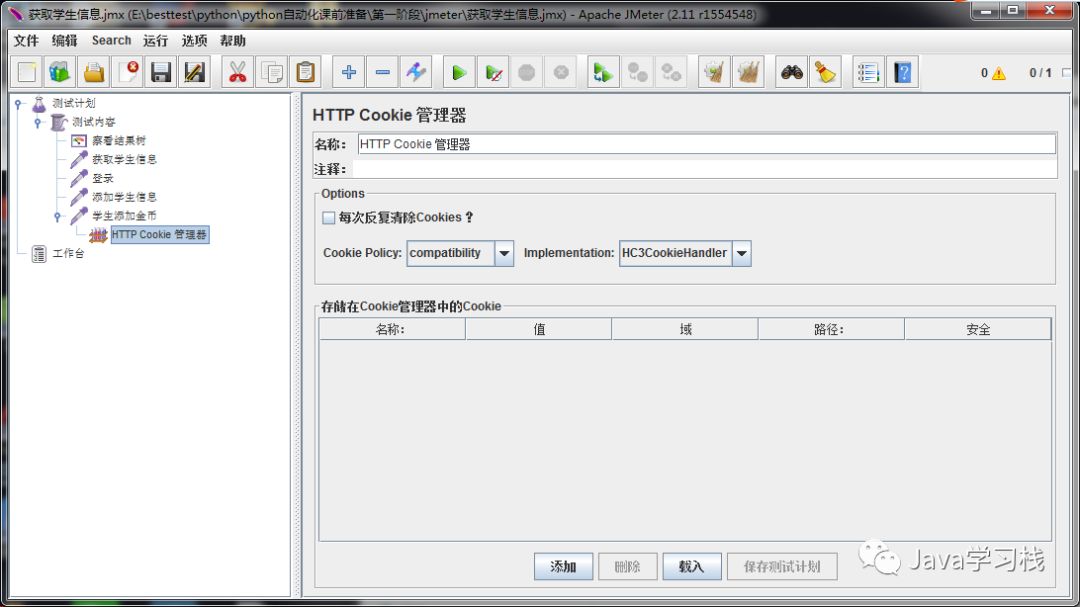Select 添加学生信息 sampler in tree
1080x607 pixels.
(x=124, y=197)
